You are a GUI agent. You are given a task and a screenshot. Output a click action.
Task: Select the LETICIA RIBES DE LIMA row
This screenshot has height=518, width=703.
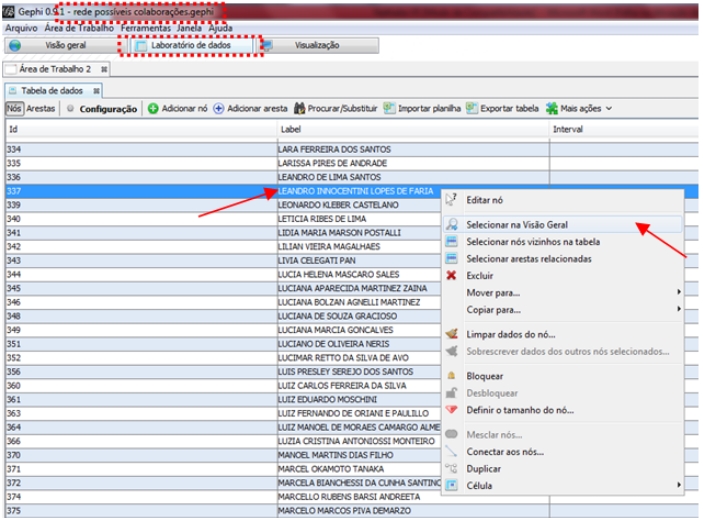click(320, 218)
